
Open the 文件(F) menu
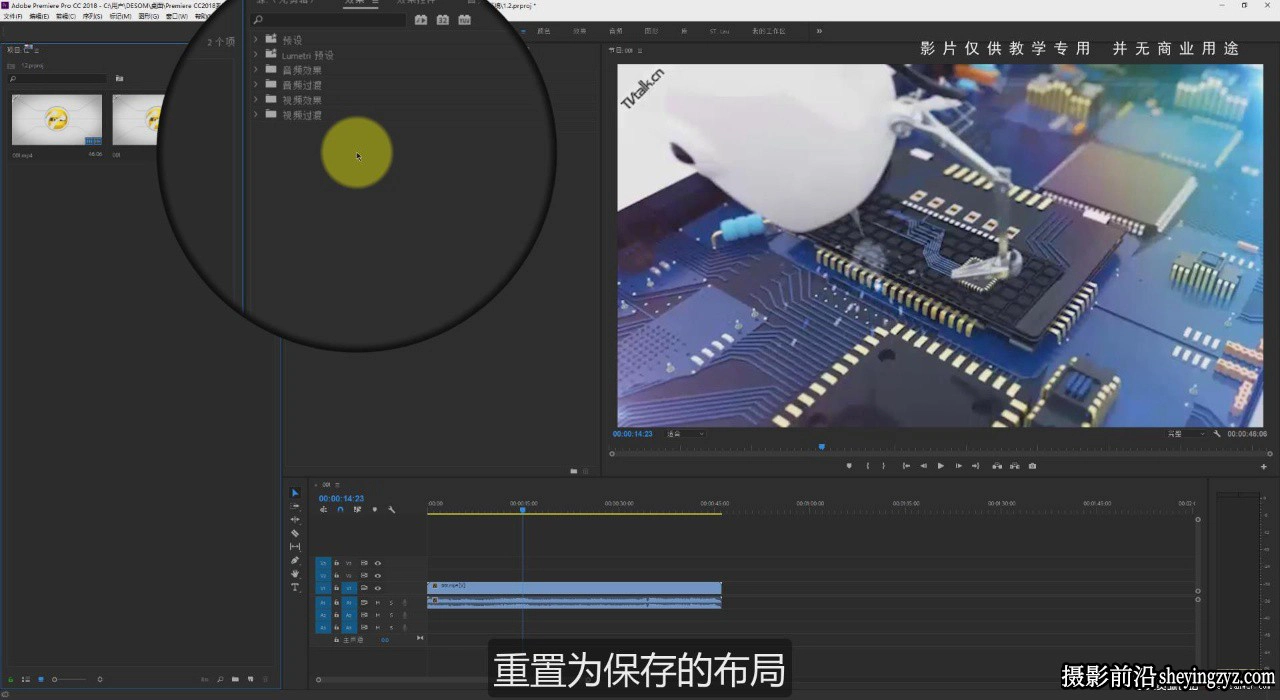pos(12,16)
